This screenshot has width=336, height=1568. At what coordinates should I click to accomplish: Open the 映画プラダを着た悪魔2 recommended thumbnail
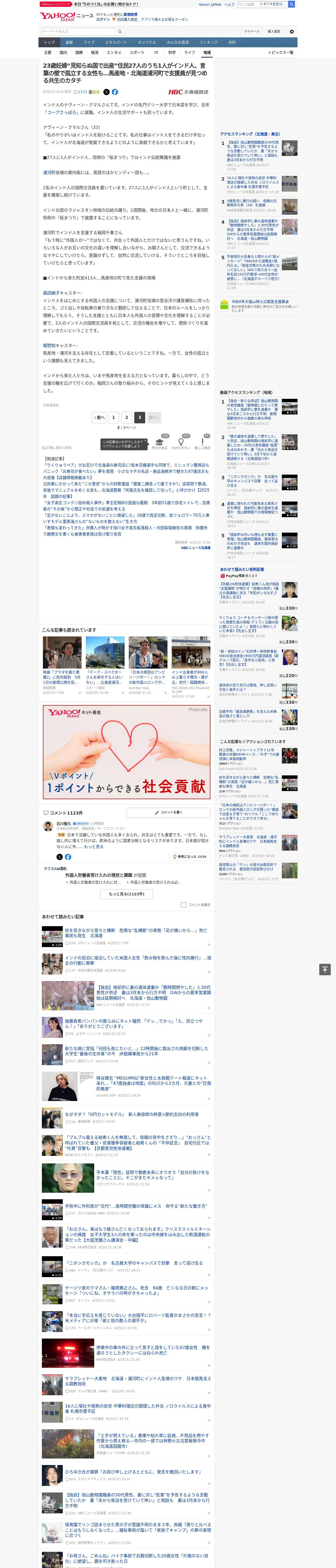62,653
